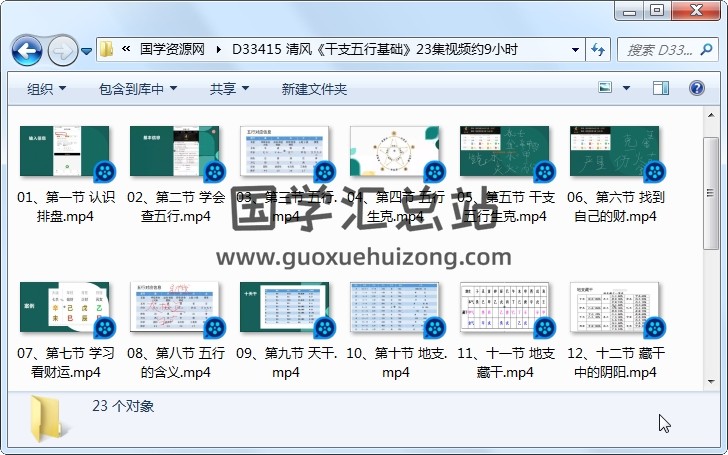Change view with the view icon
The image size is (728, 455).
click(x=605, y=87)
